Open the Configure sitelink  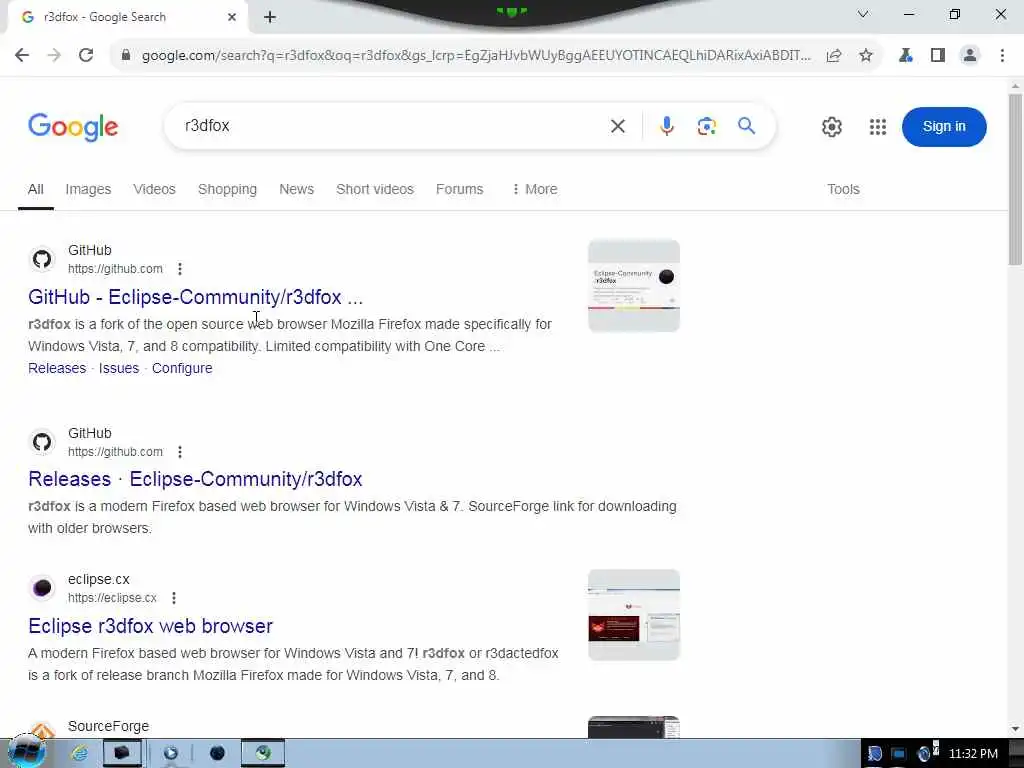[182, 368]
